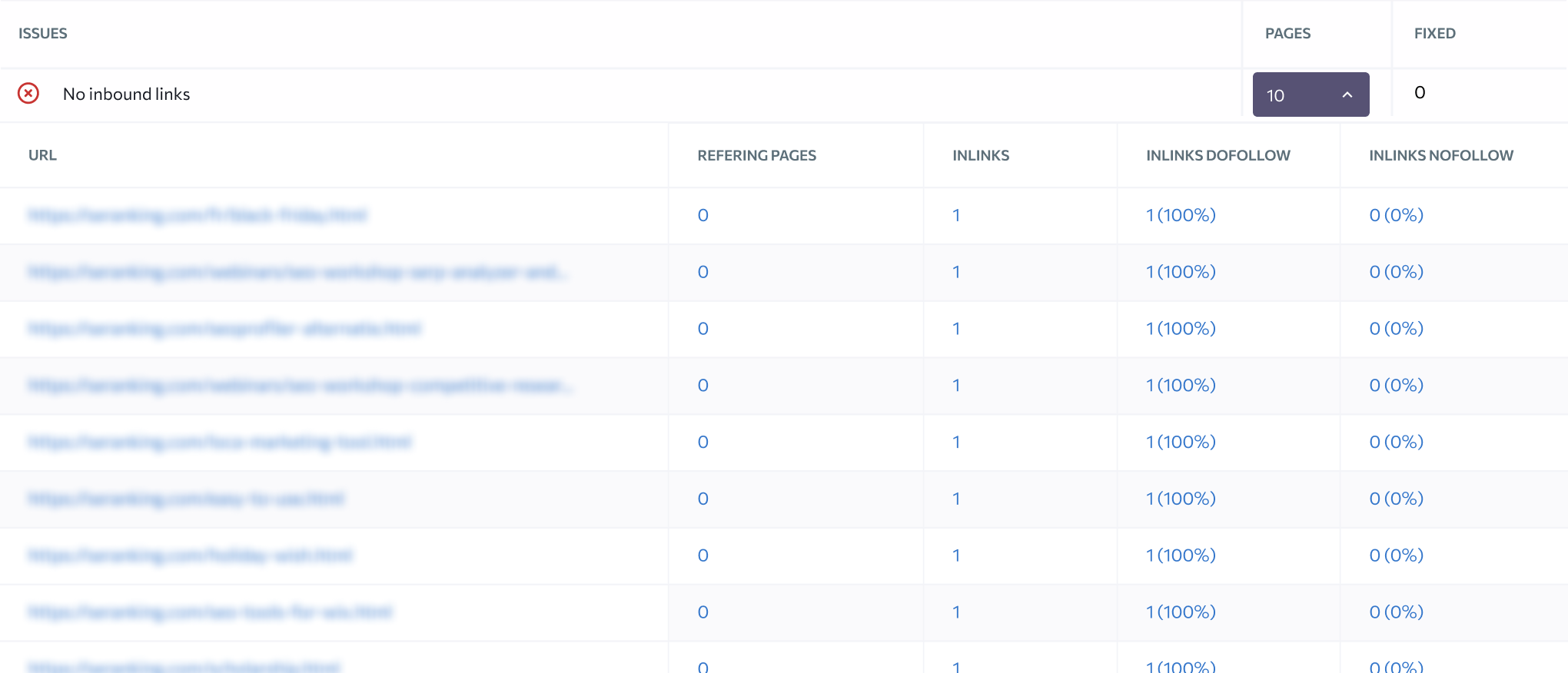
Task: Click nofollow 0 (0%) in the second row
Action: click(x=1396, y=272)
